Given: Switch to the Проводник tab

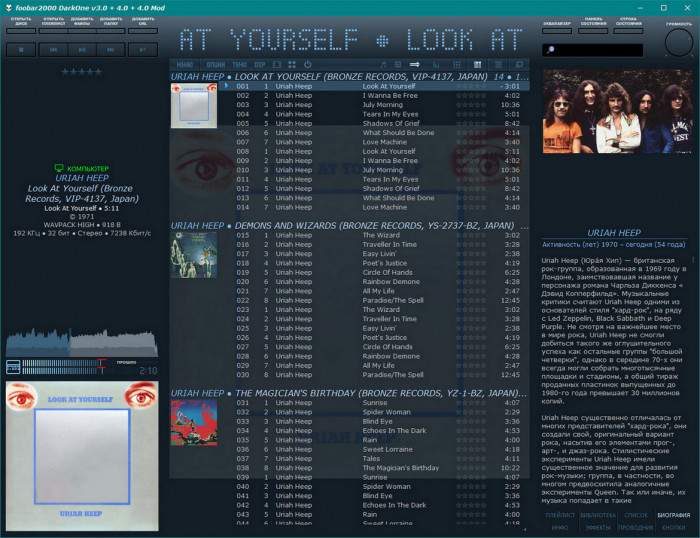Looking at the screenshot, I should (636, 527).
